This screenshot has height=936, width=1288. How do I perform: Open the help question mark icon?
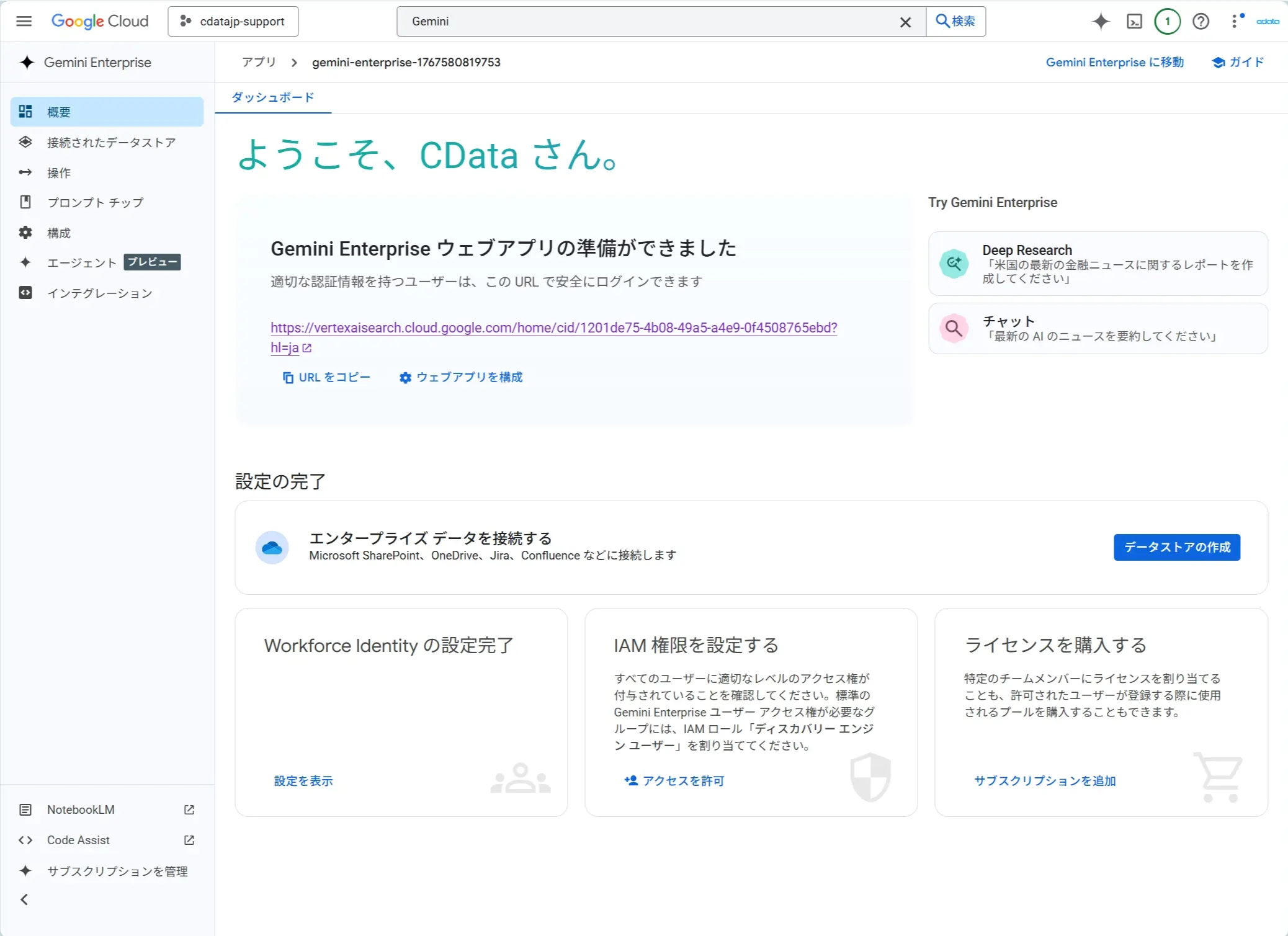point(1201,21)
